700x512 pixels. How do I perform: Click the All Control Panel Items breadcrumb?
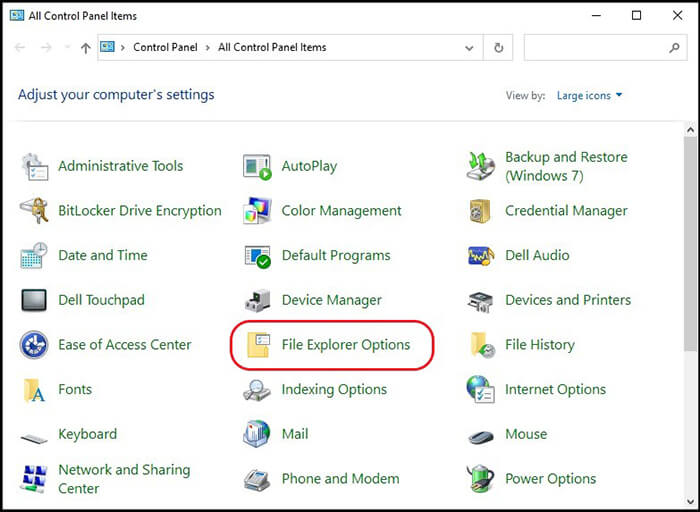pos(272,47)
